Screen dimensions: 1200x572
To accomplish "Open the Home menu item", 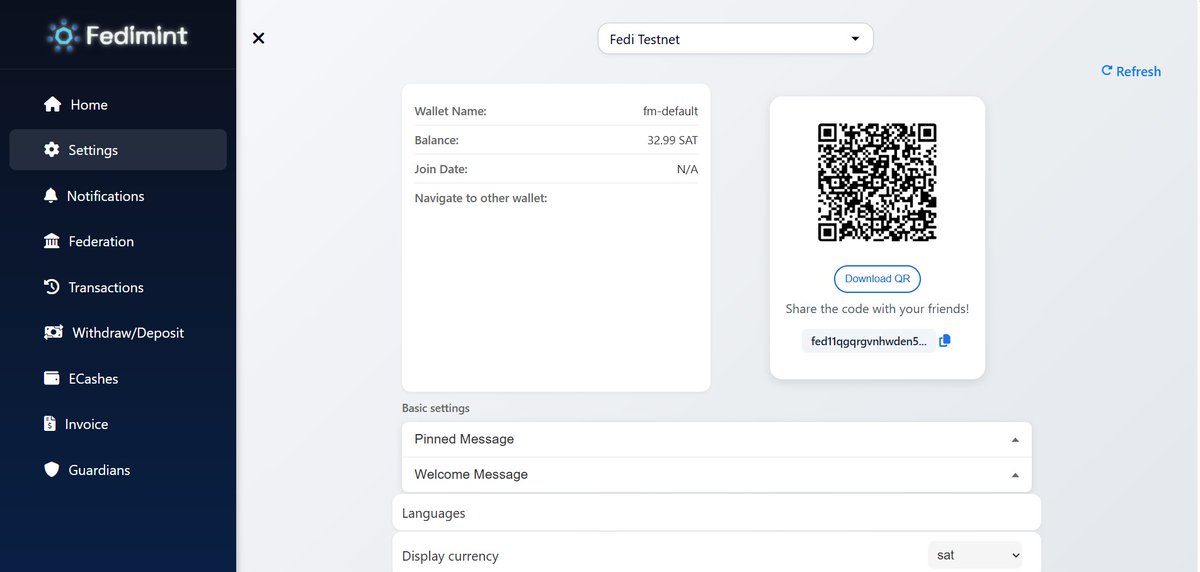I will [x=118, y=104].
